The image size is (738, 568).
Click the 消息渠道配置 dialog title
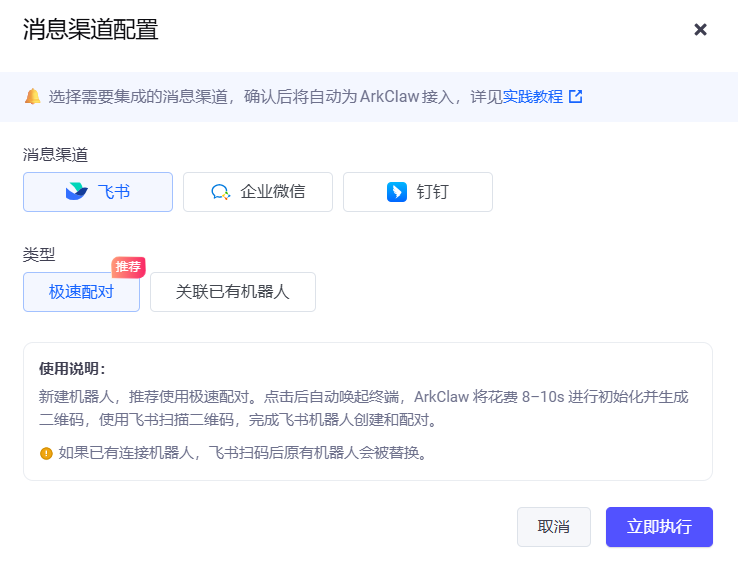pos(90,30)
